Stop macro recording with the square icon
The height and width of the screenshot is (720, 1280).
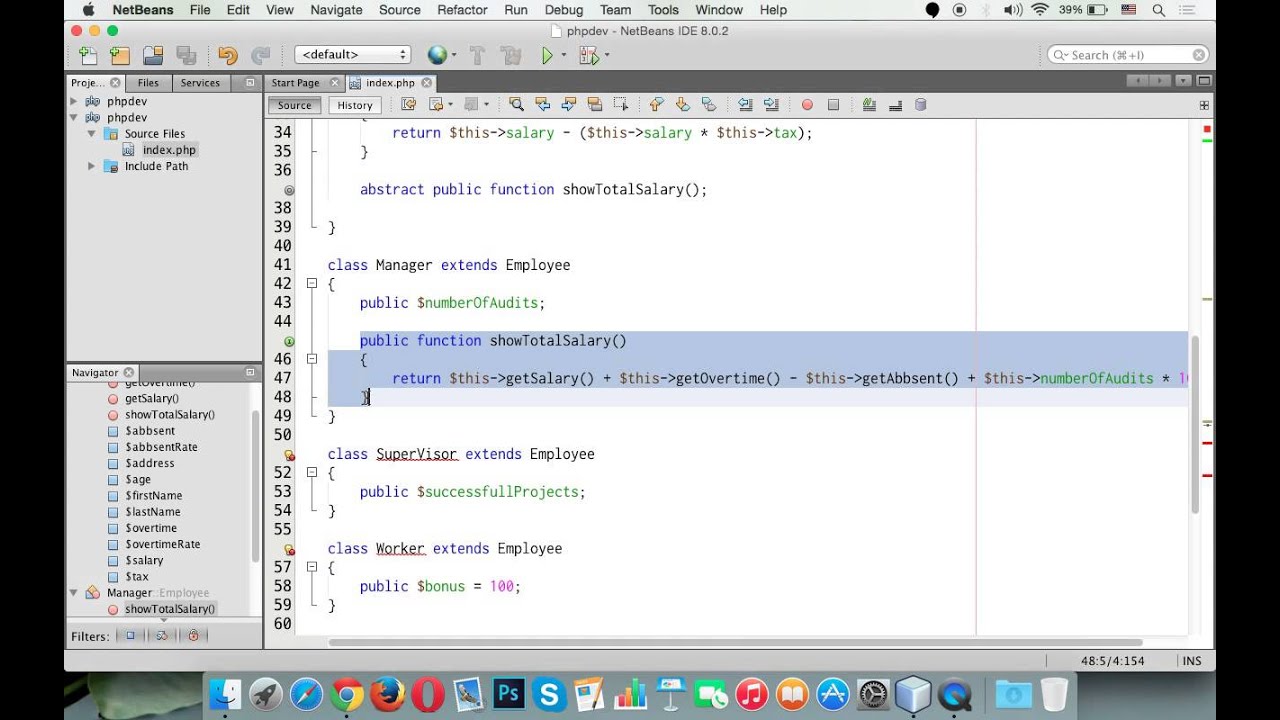(x=833, y=104)
